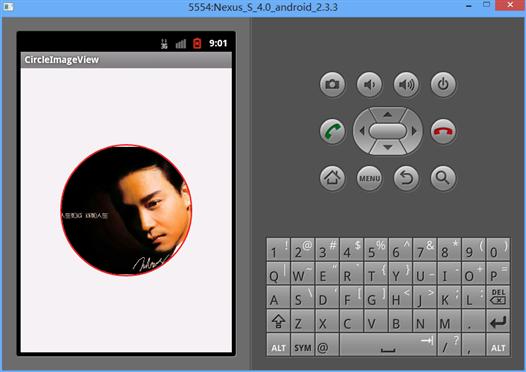Click the 3G data icon
This screenshot has width=526, height=372.
pyautogui.click(x=164, y=44)
